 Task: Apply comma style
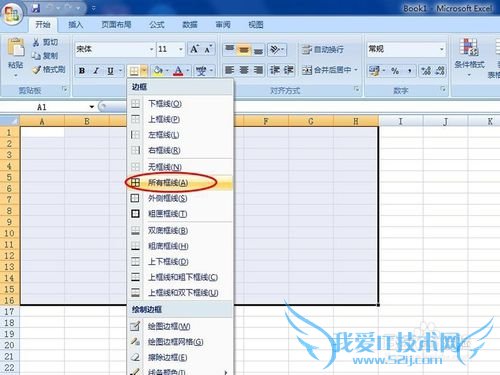pos(409,71)
